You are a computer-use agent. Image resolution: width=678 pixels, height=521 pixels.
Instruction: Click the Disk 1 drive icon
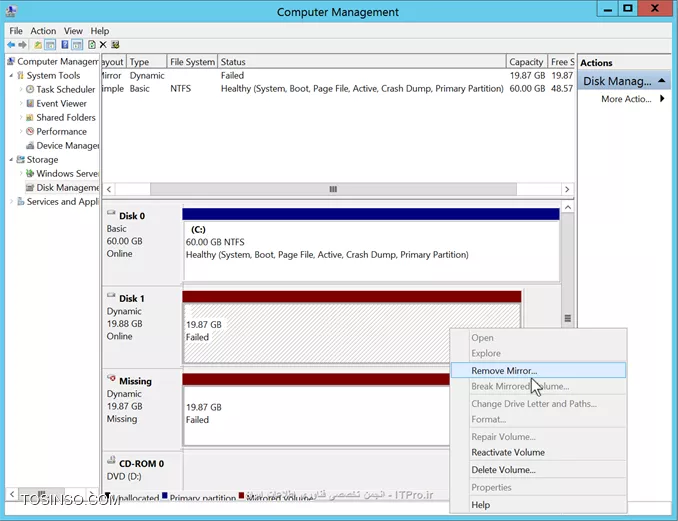[112, 295]
